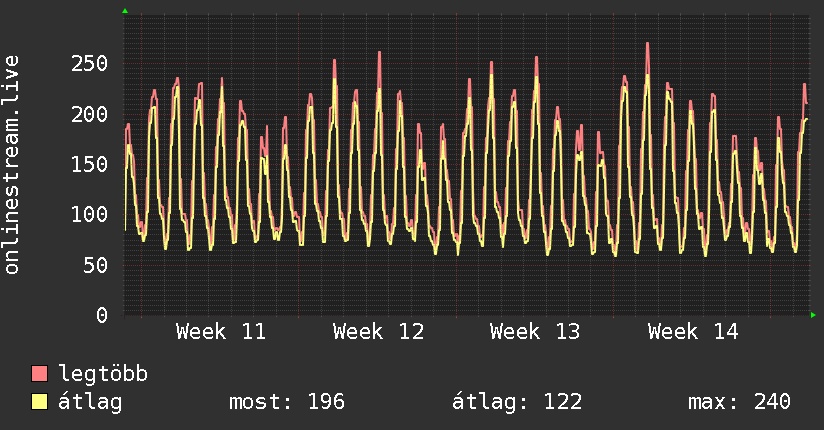Click the átlag legend label beside the yellow swatch
This screenshot has width=824, height=430.
coord(90,402)
